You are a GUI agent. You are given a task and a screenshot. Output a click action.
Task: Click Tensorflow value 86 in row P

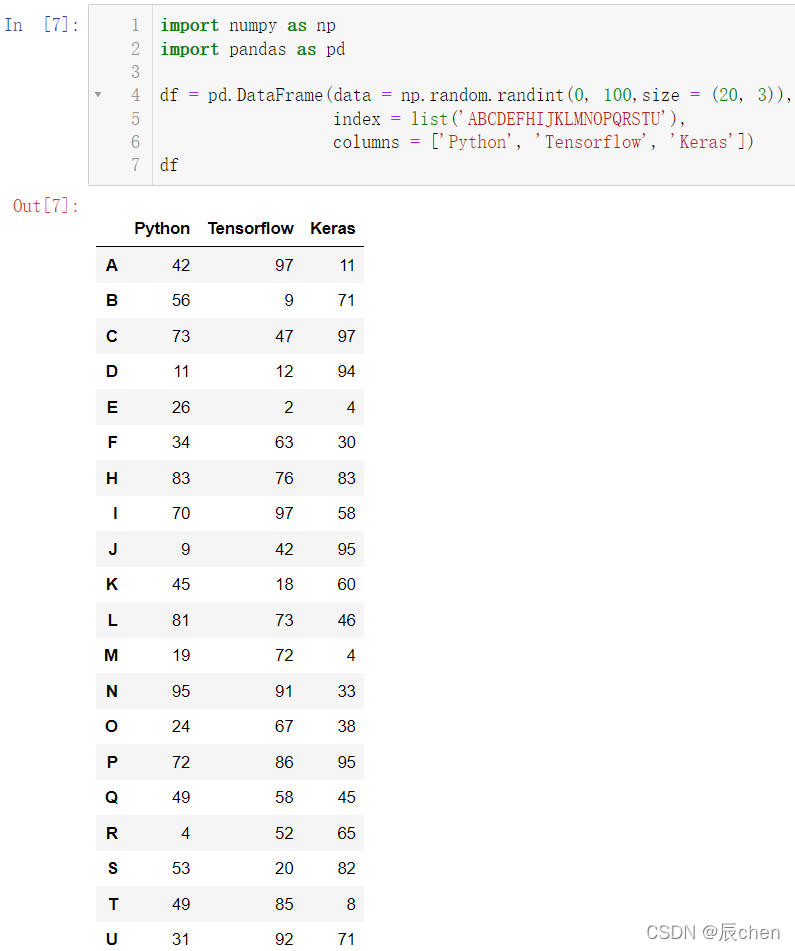284,762
